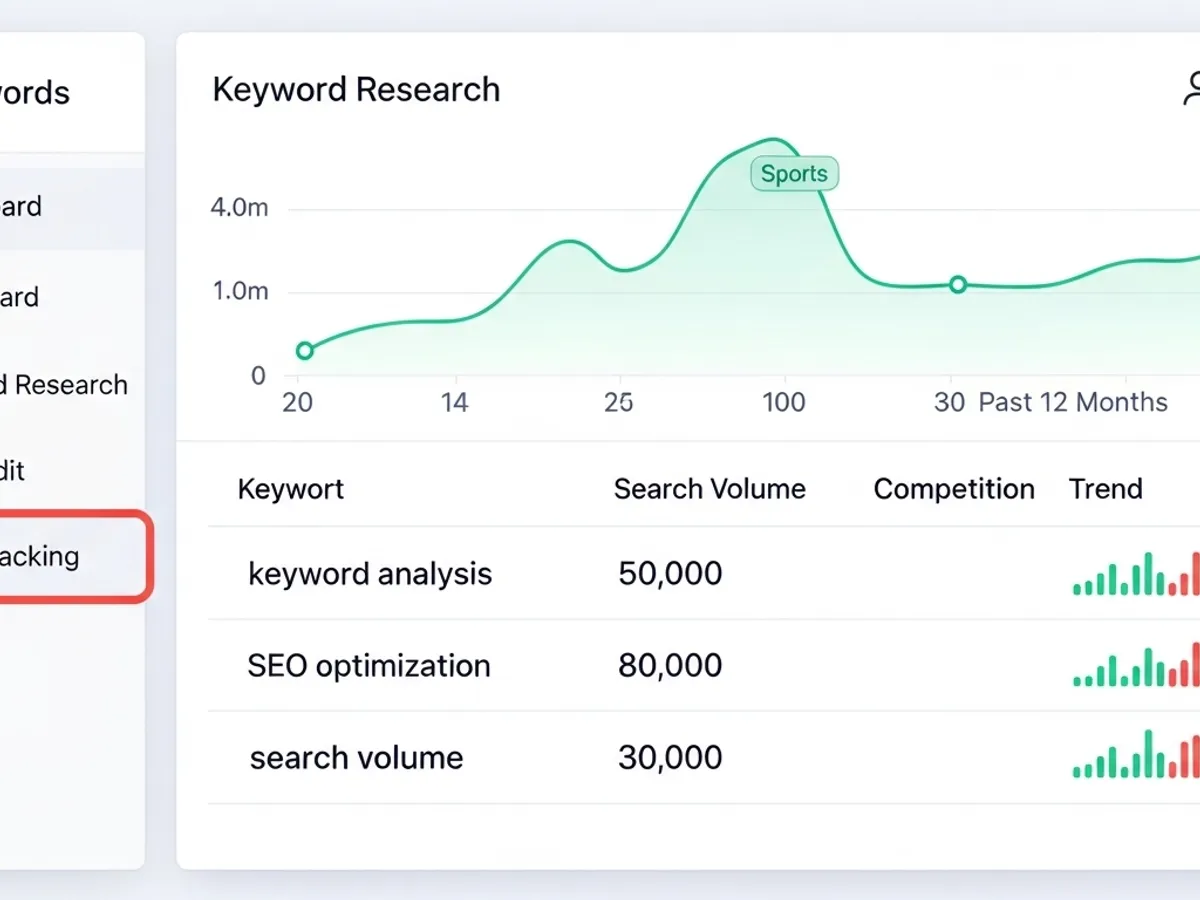Click the first data point on chart line
Screen dimensions: 1200x900
tap(305, 351)
